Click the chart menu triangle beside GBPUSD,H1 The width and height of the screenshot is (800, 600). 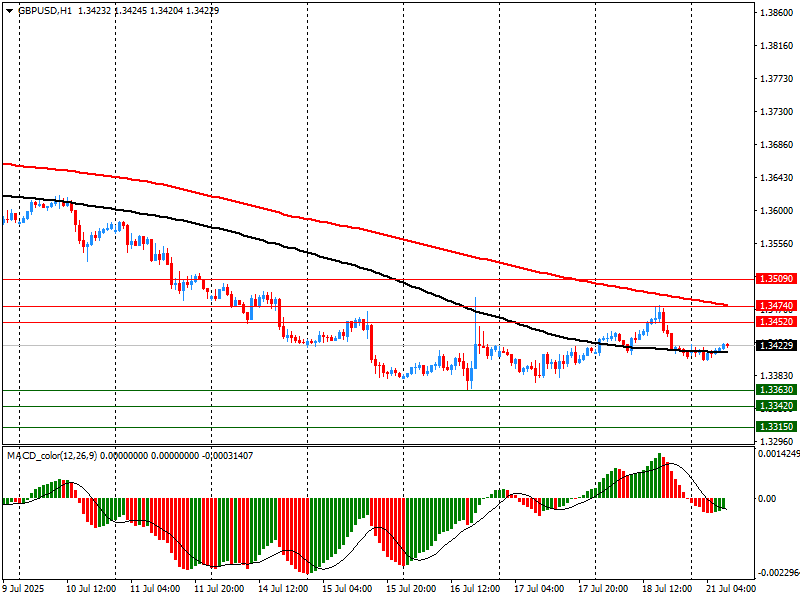click(9, 11)
